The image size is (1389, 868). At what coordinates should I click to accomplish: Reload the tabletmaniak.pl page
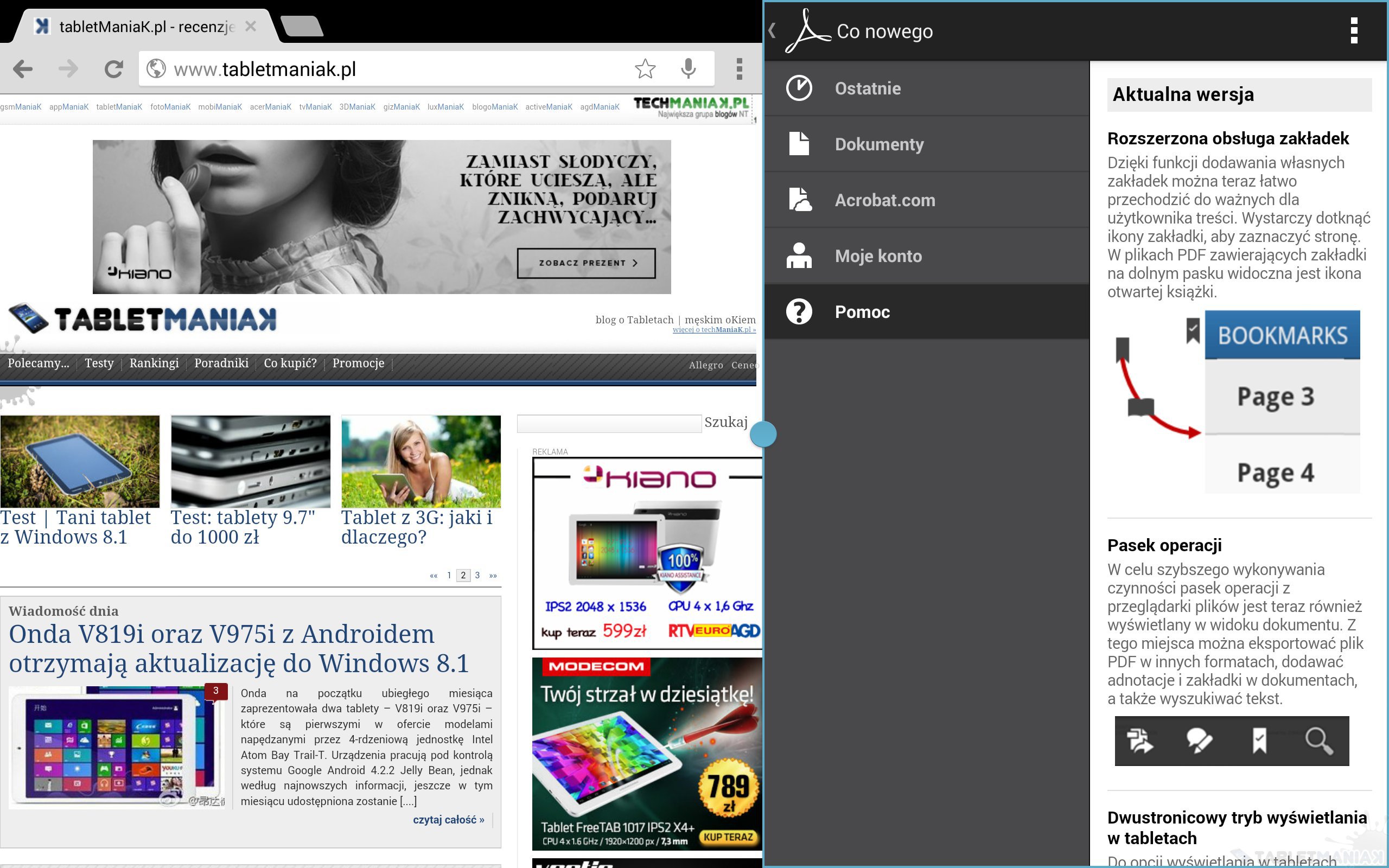113,69
